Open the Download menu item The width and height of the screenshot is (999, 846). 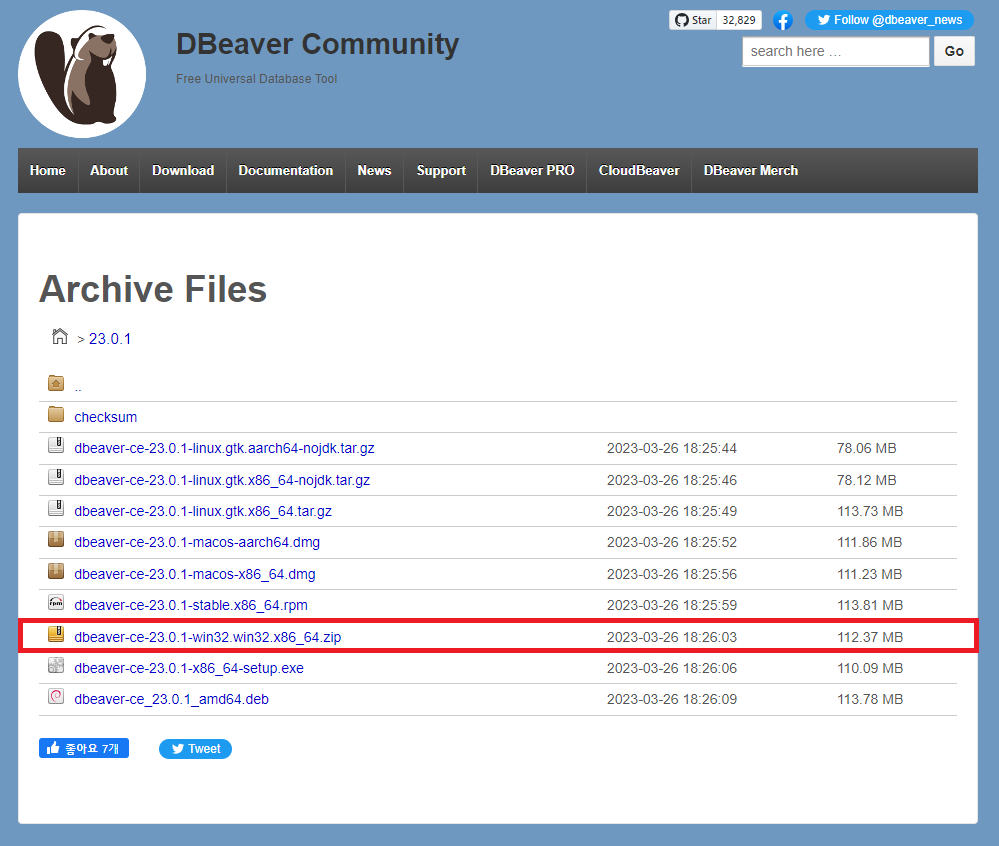pyautogui.click(x=183, y=171)
